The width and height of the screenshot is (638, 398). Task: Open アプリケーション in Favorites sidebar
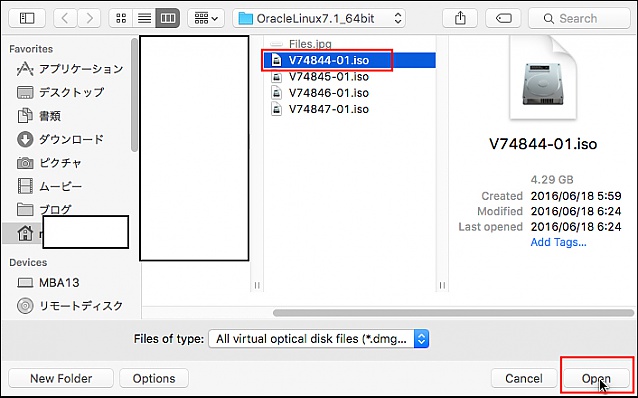click(x=70, y=69)
